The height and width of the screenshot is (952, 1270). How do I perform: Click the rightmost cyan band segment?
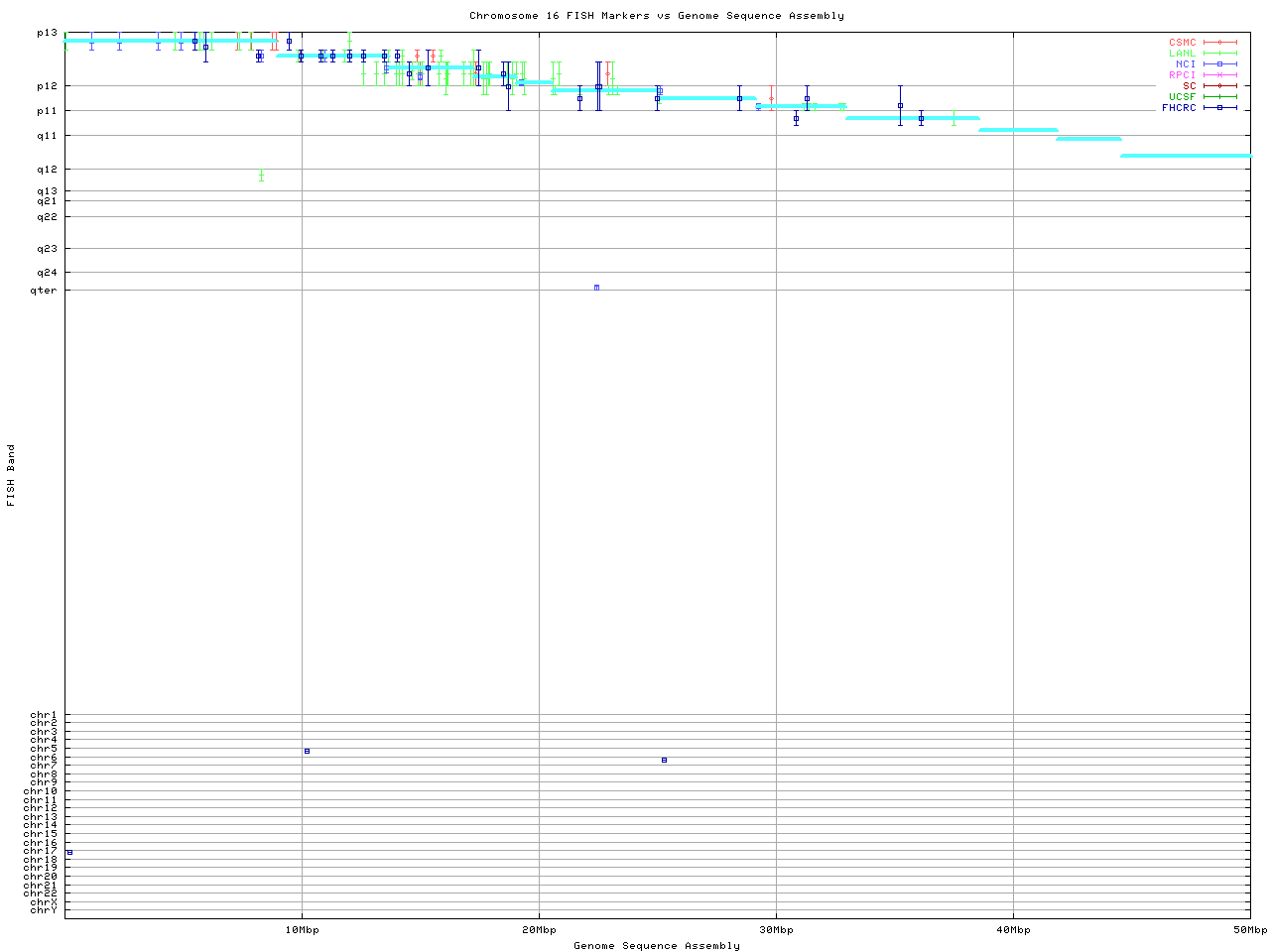pyautogui.click(x=1186, y=156)
